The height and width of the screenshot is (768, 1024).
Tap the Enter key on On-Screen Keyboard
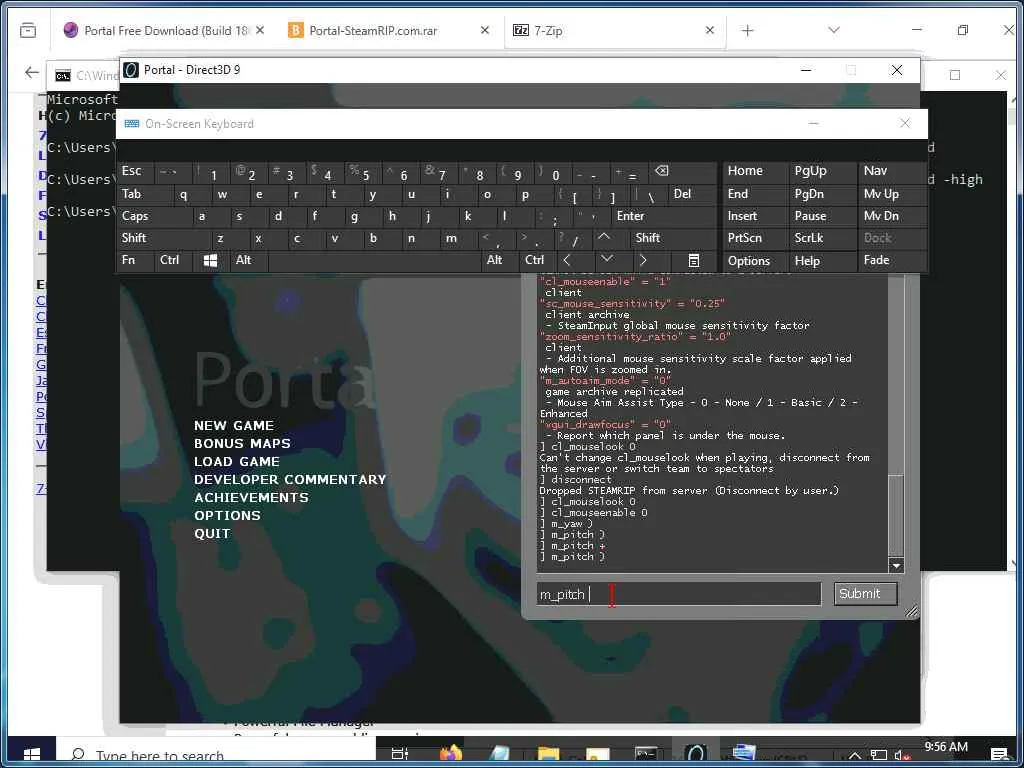(x=663, y=216)
